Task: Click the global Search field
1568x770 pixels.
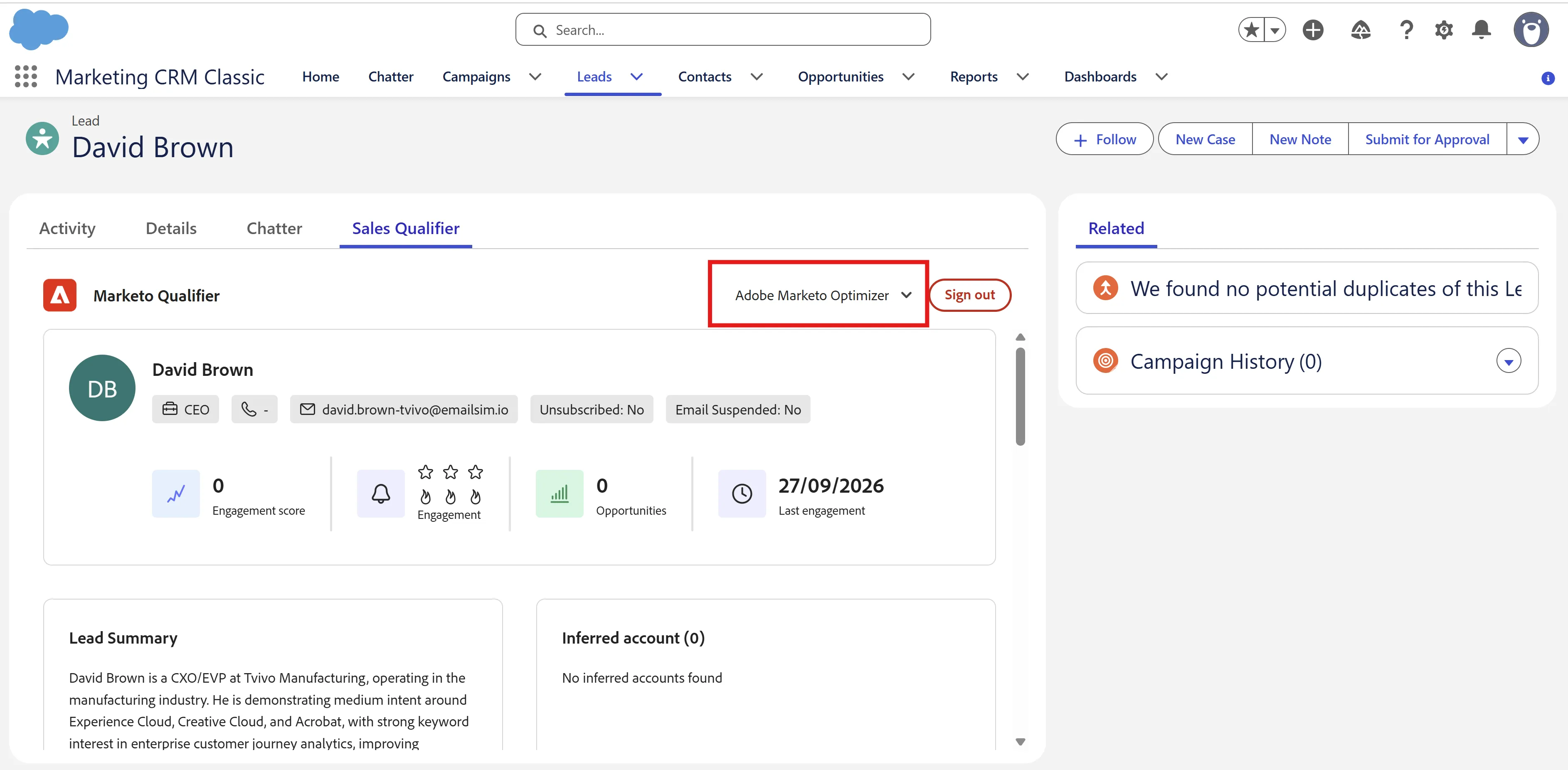Action: (x=723, y=30)
